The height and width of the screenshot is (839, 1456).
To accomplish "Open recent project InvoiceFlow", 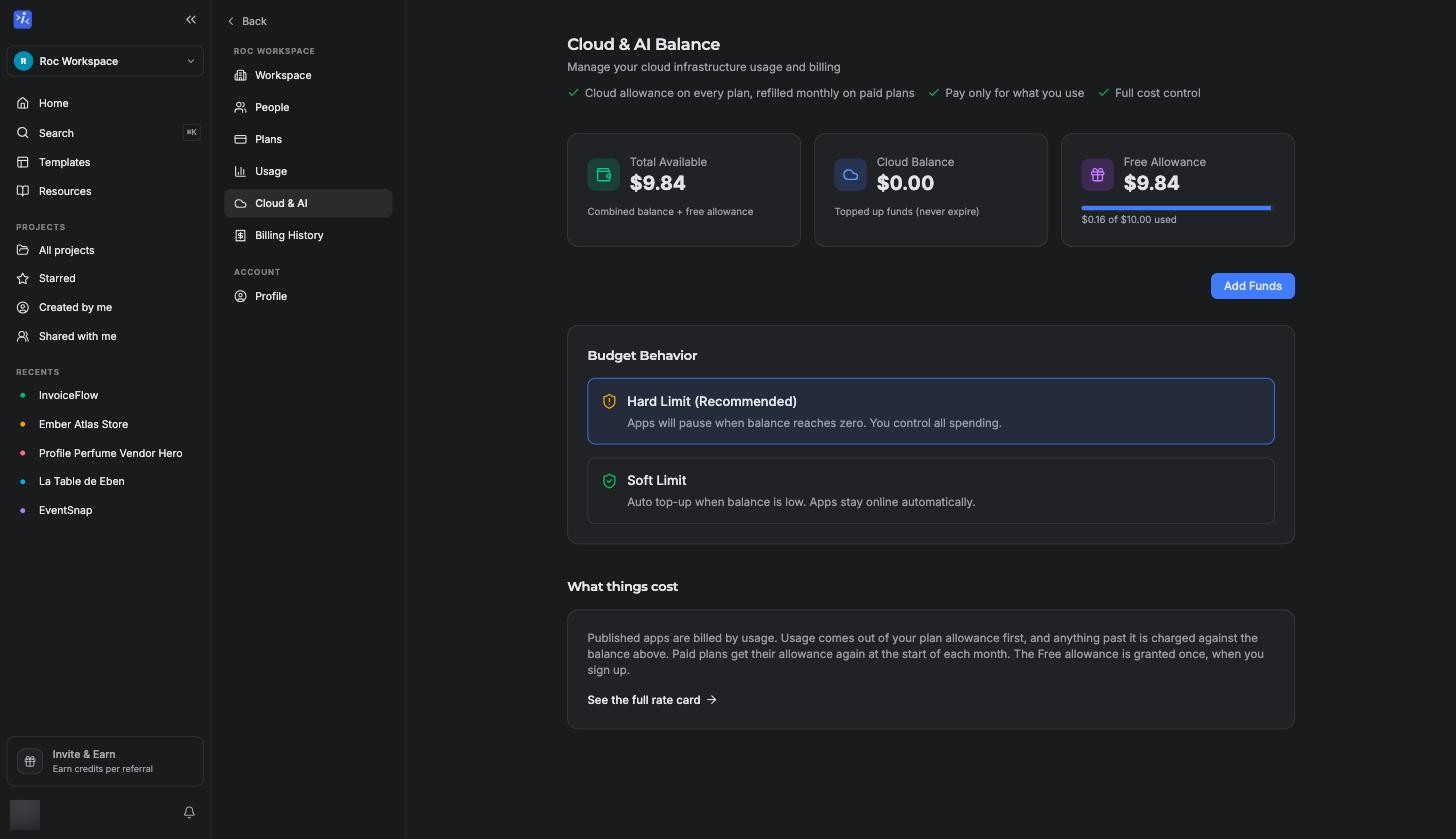I will tap(105, 395).
